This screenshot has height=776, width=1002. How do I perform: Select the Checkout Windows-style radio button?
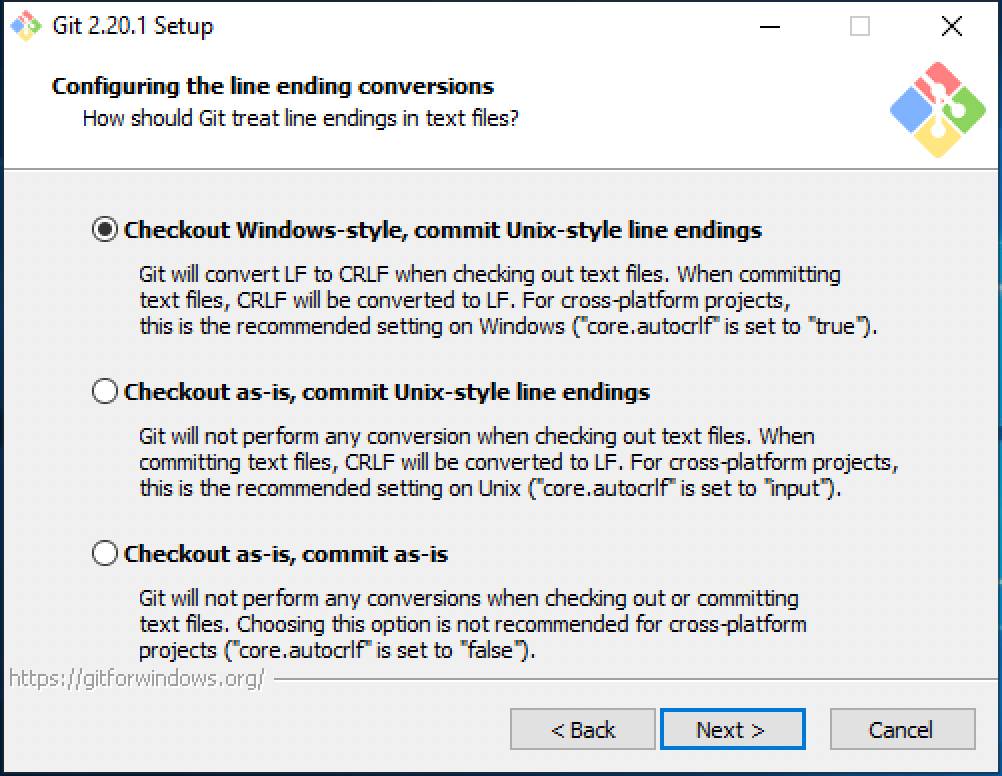(x=105, y=230)
